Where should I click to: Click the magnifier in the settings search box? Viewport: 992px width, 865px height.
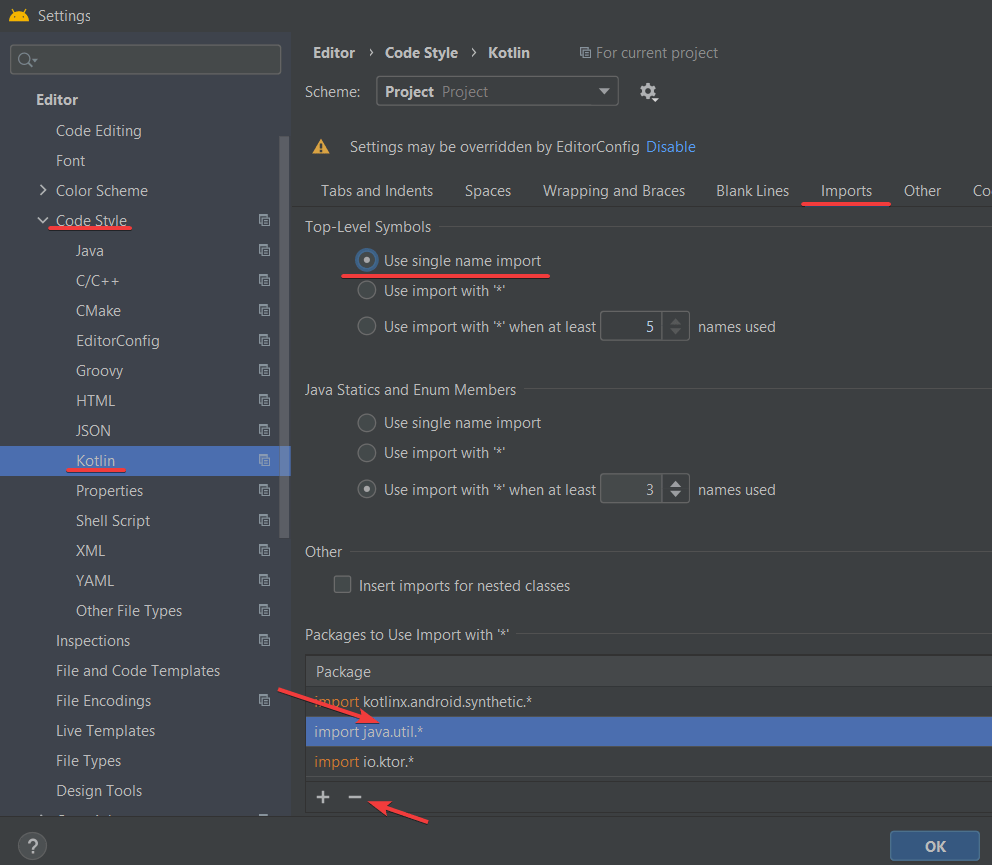24,59
